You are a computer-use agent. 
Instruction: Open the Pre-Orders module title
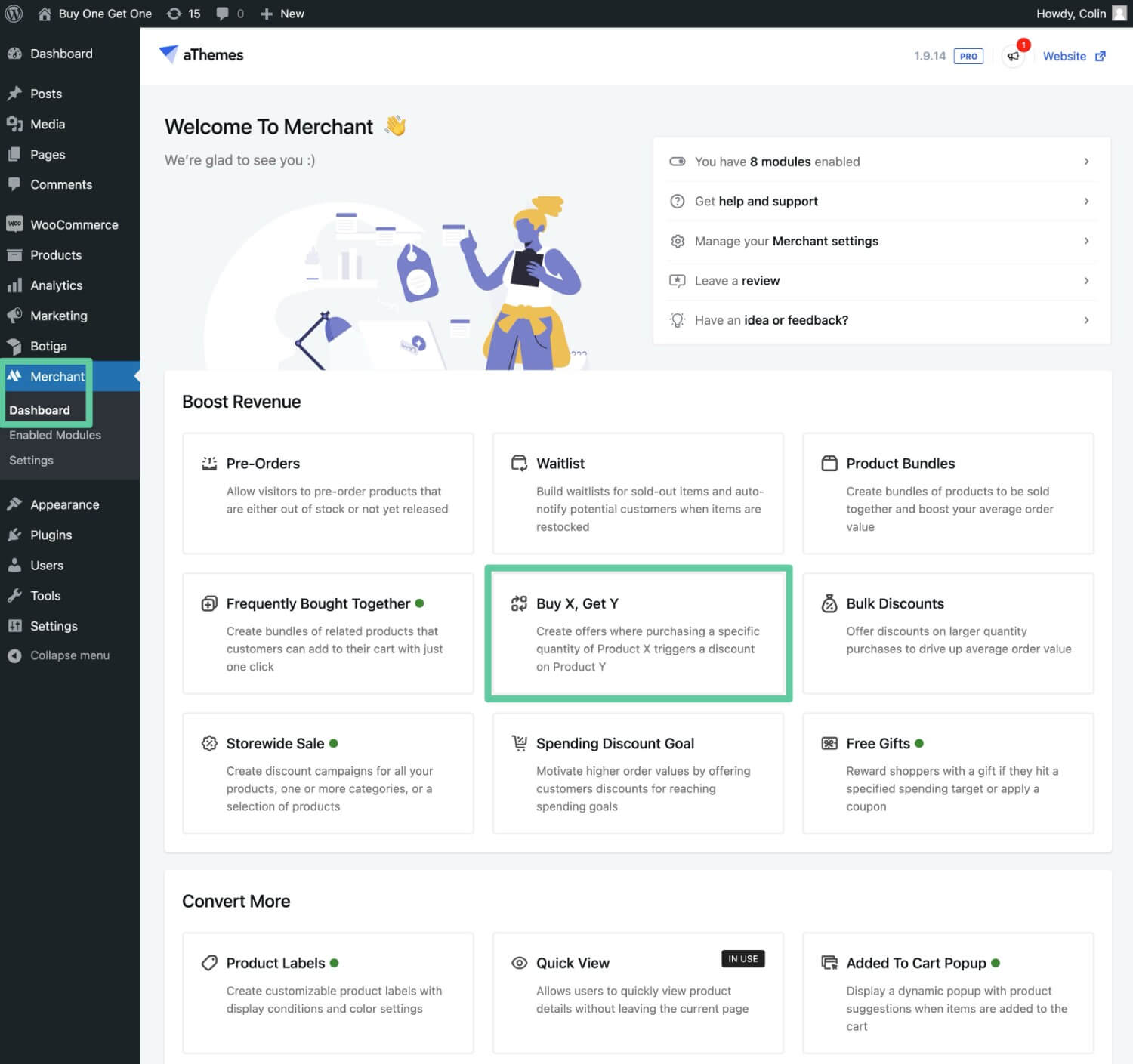pyautogui.click(x=263, y=463)
